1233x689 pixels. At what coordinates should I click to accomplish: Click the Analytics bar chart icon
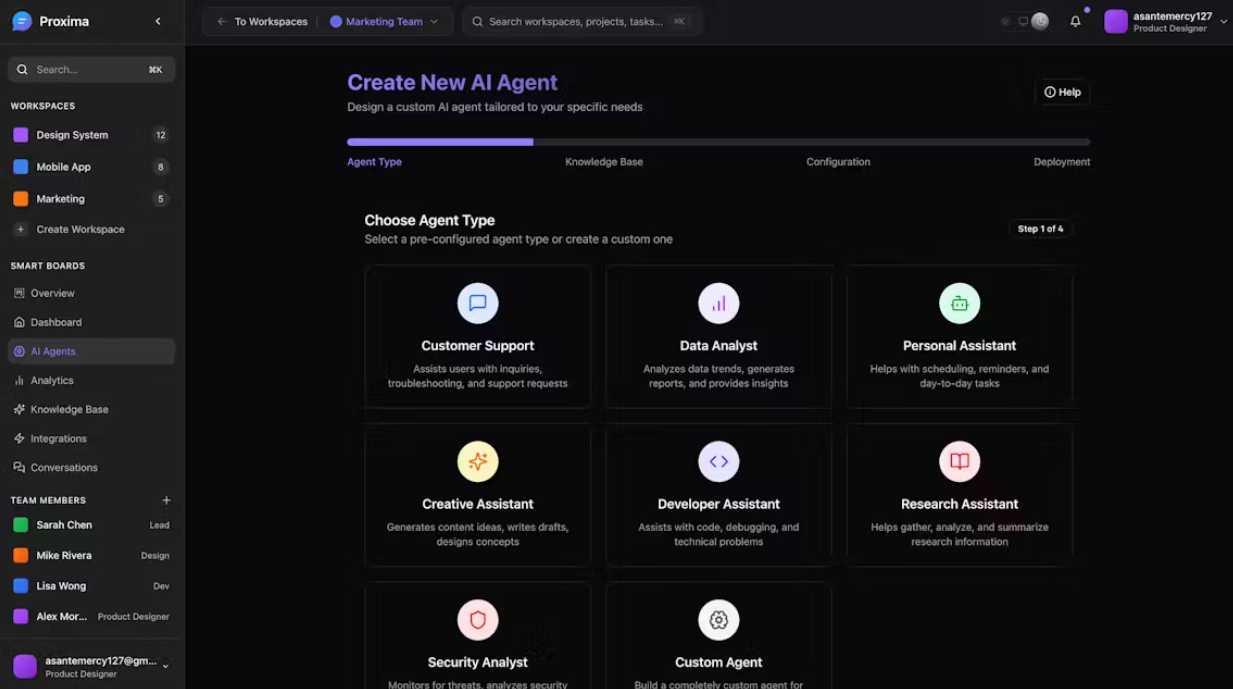pyautogui.click(x=19, y=380)
